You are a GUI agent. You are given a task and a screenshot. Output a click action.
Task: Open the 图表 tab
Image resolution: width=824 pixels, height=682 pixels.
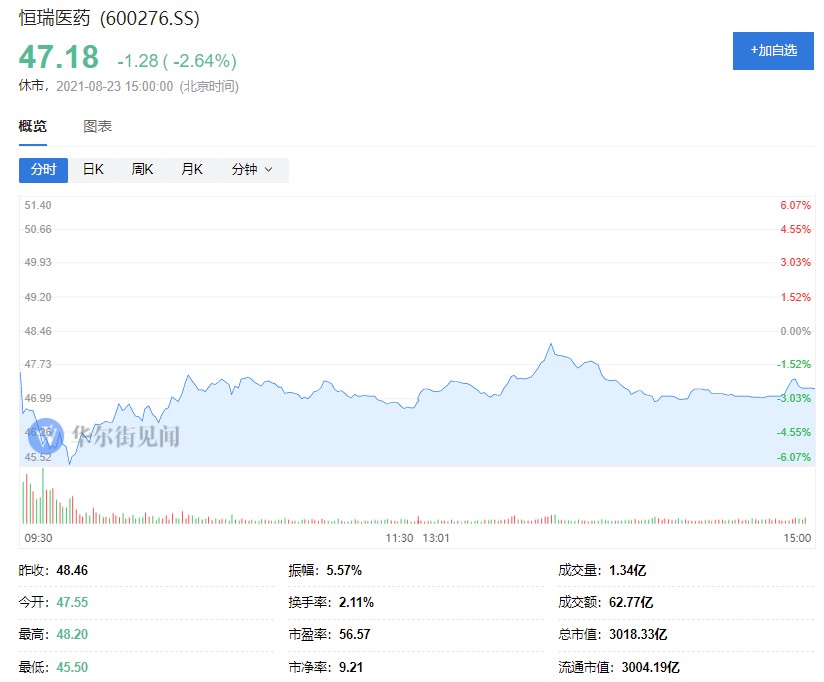point(98,127)
